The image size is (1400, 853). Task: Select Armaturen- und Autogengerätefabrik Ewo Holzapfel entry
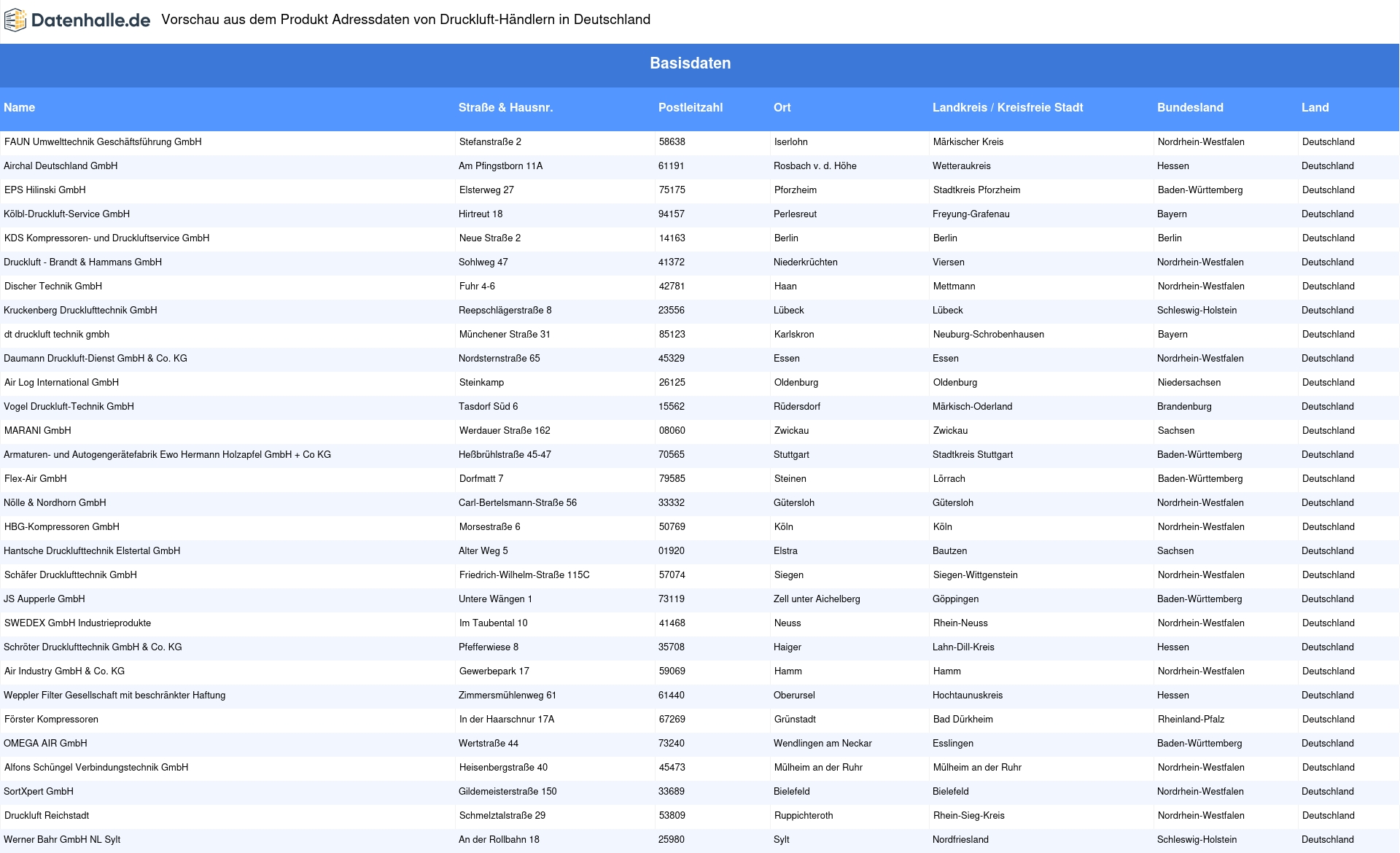168,455
